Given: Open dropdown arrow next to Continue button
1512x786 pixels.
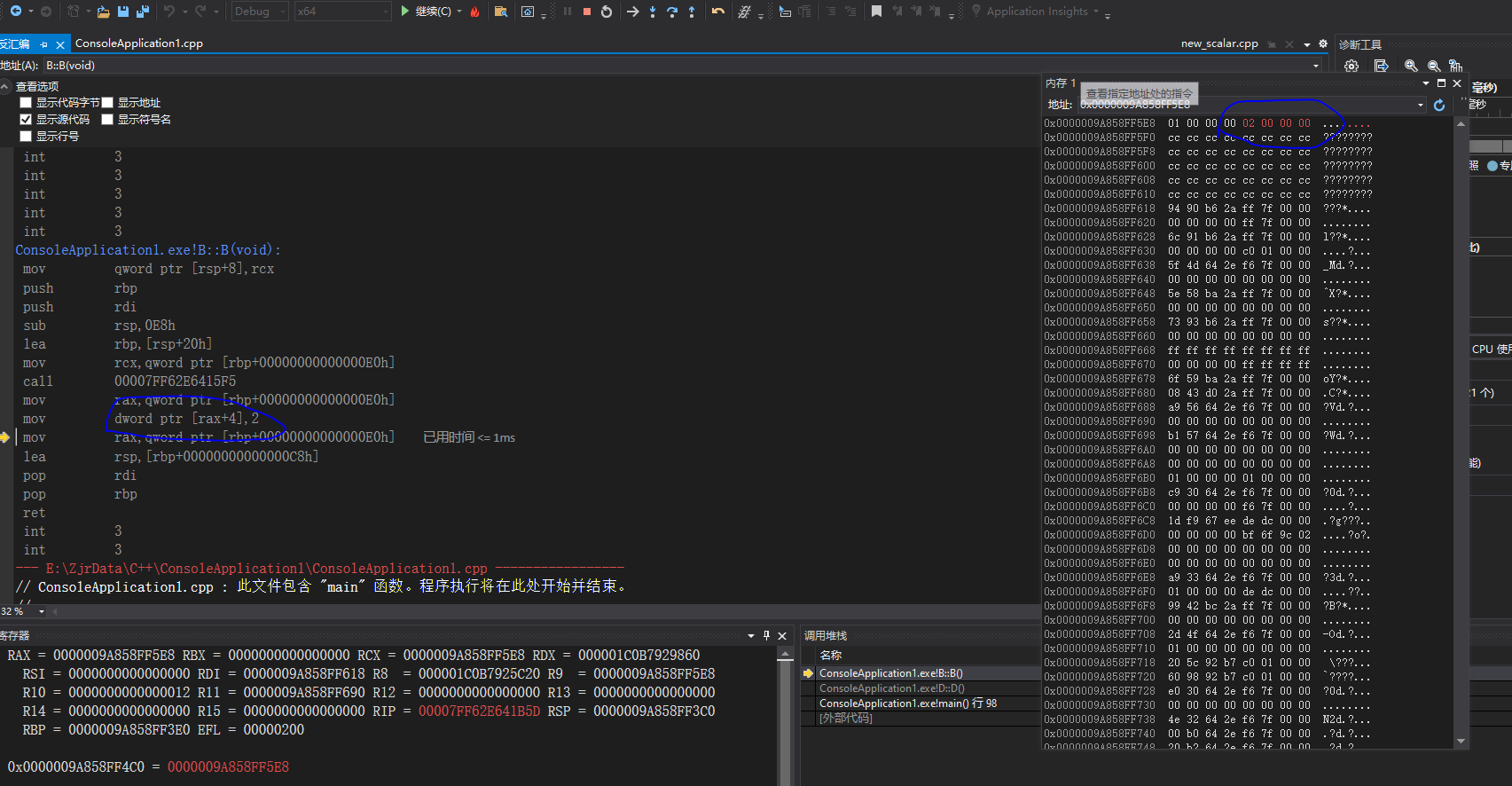Looking at the screenshot, I should (459, 12).
